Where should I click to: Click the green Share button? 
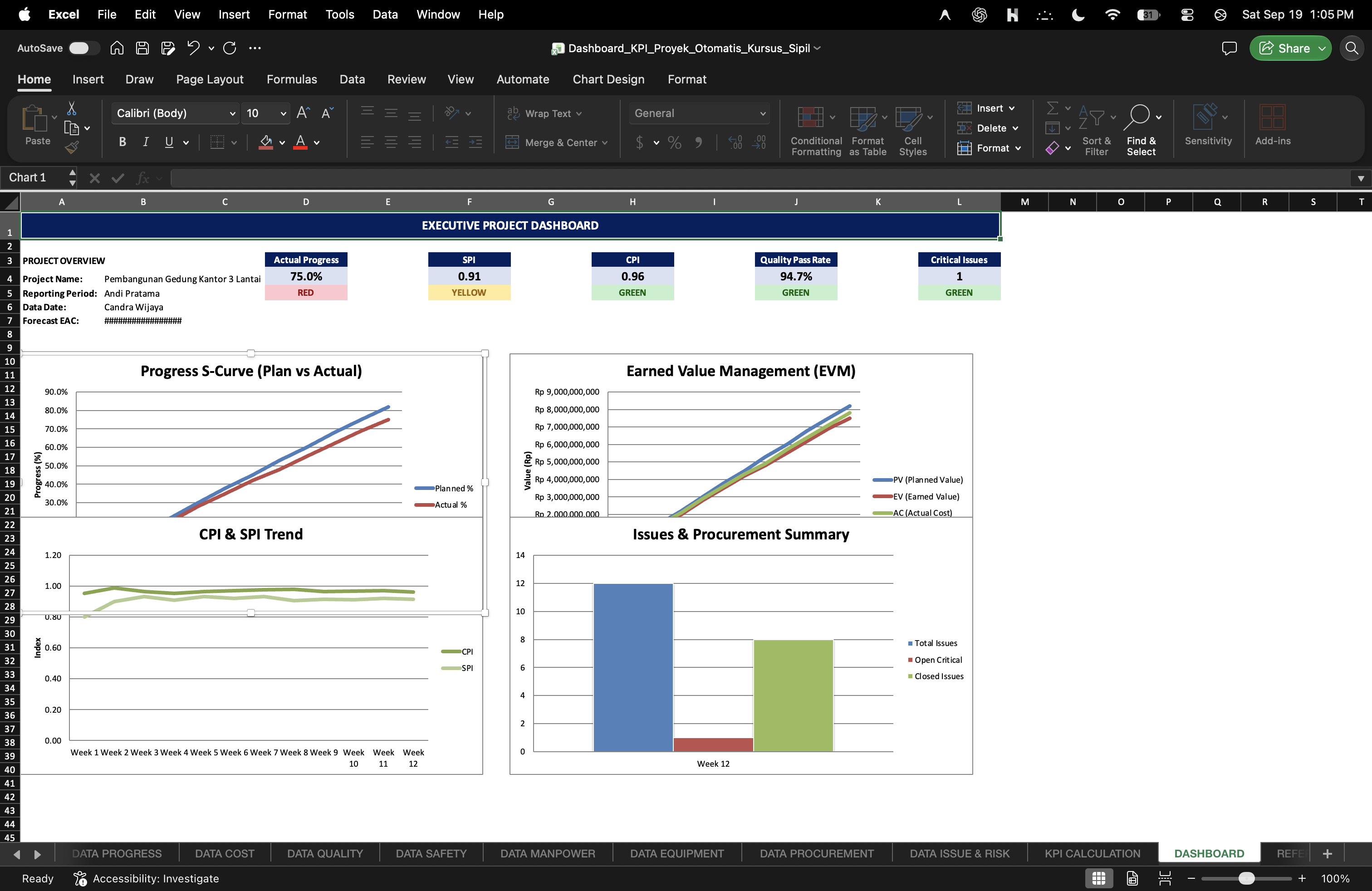click(x=1291, y=48)
